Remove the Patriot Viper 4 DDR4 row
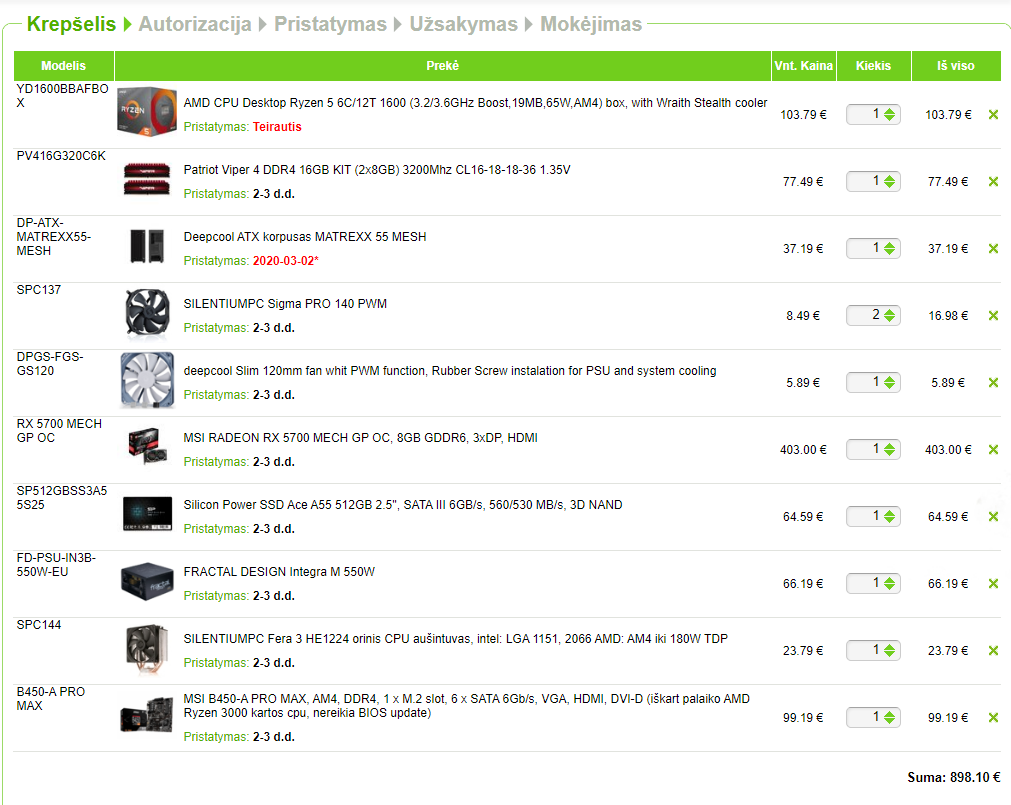Image resolution: width=1011 pixels, height=805 pixels. coord(993,182)
